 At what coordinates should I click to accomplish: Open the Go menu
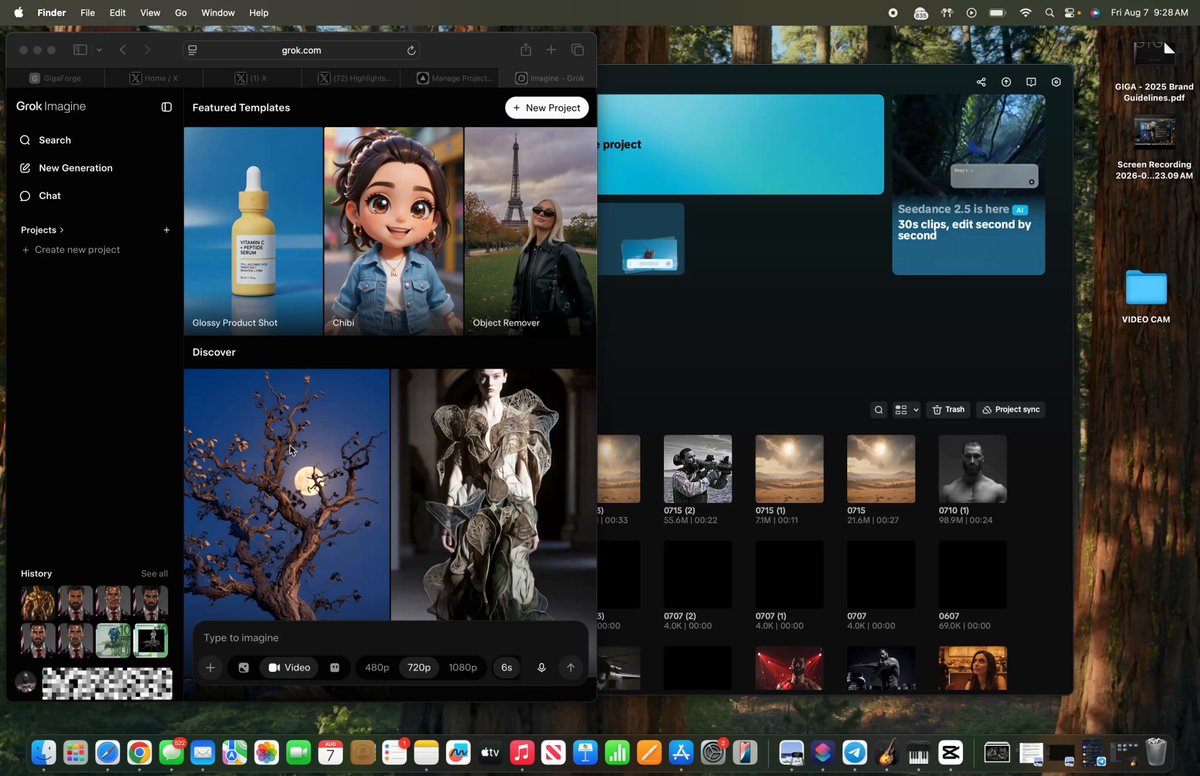coord(181,13)
